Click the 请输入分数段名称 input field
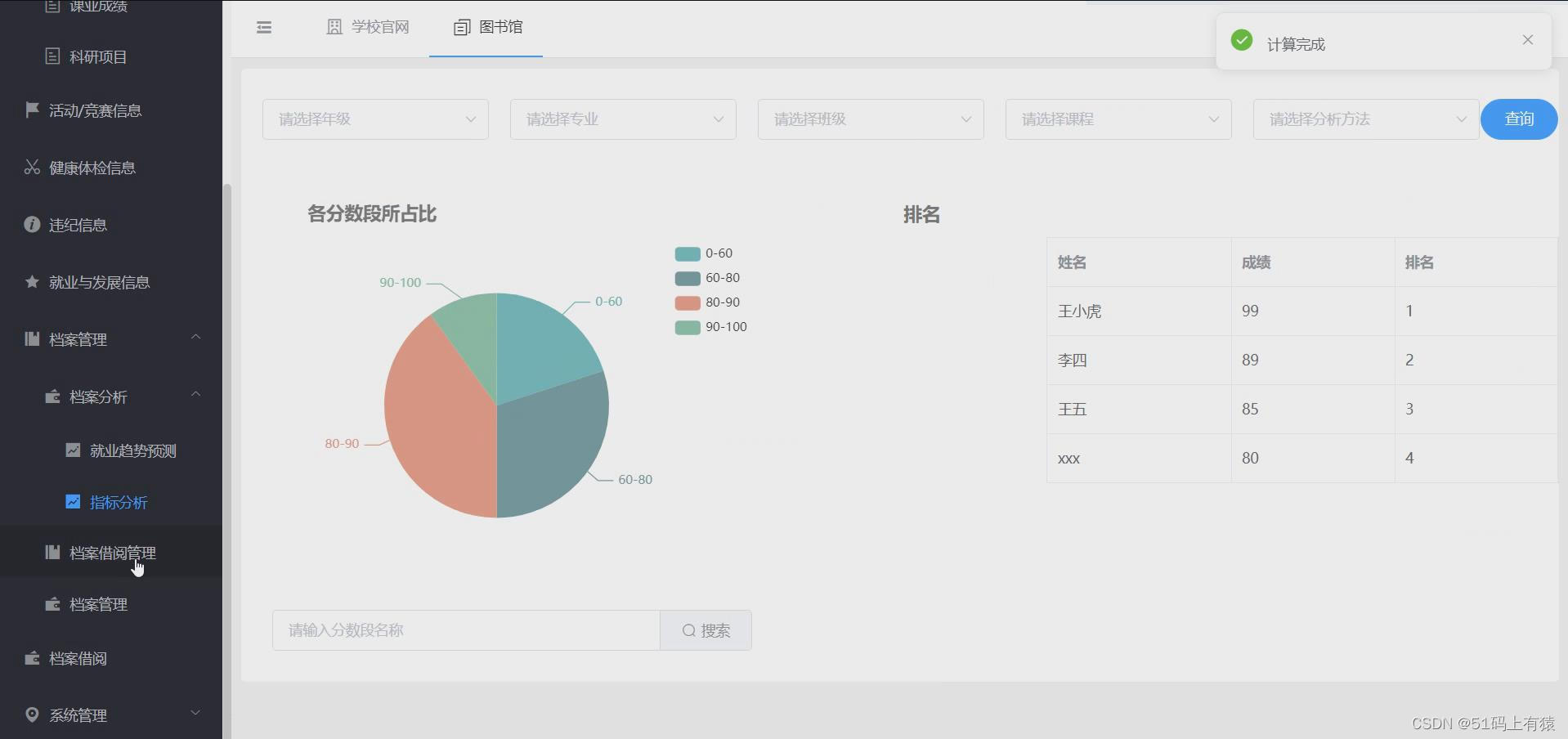1568x739 pixels. coord(466,630)
